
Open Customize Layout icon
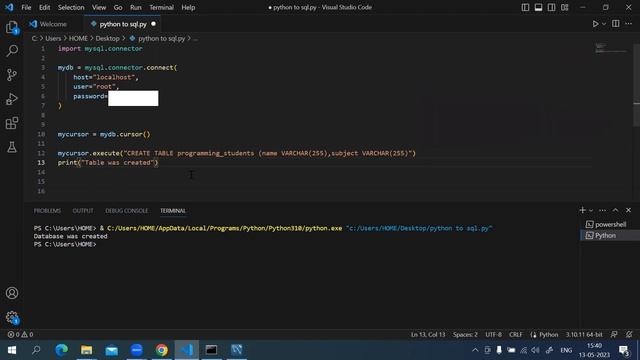pyautogui.click(x=564, y=7)
